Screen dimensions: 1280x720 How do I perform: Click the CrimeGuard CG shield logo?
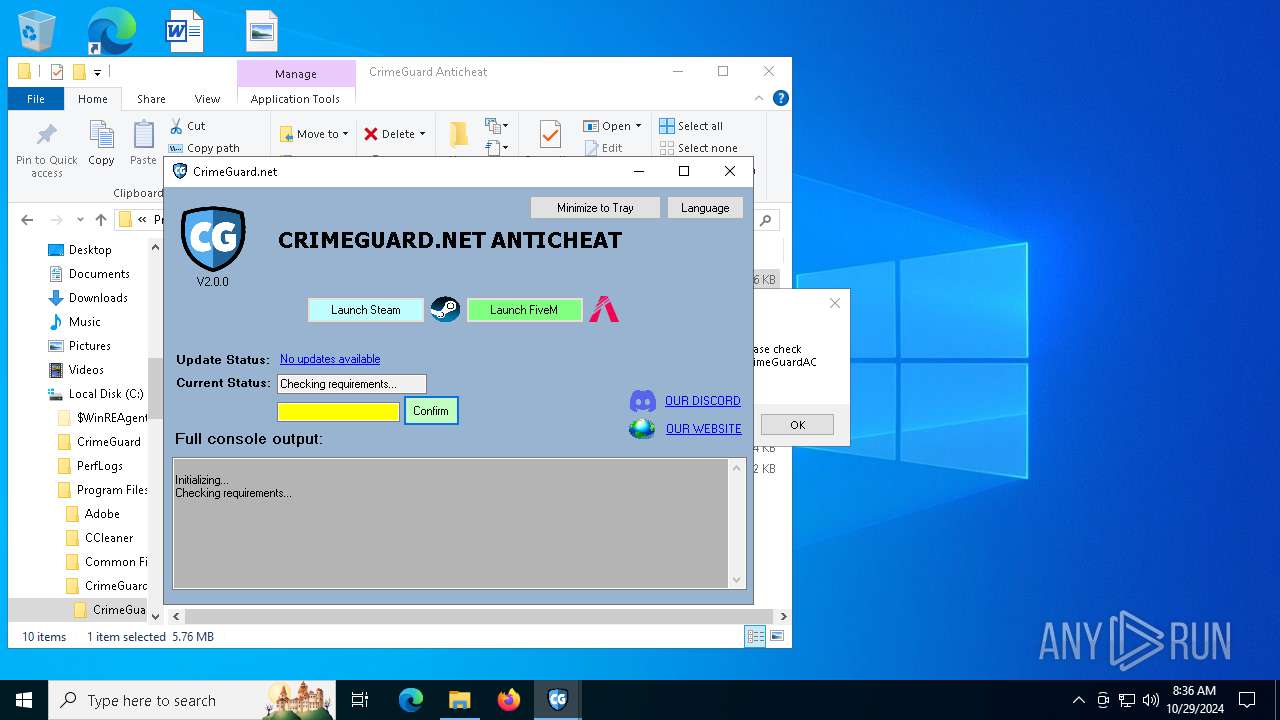pos(212,239)
